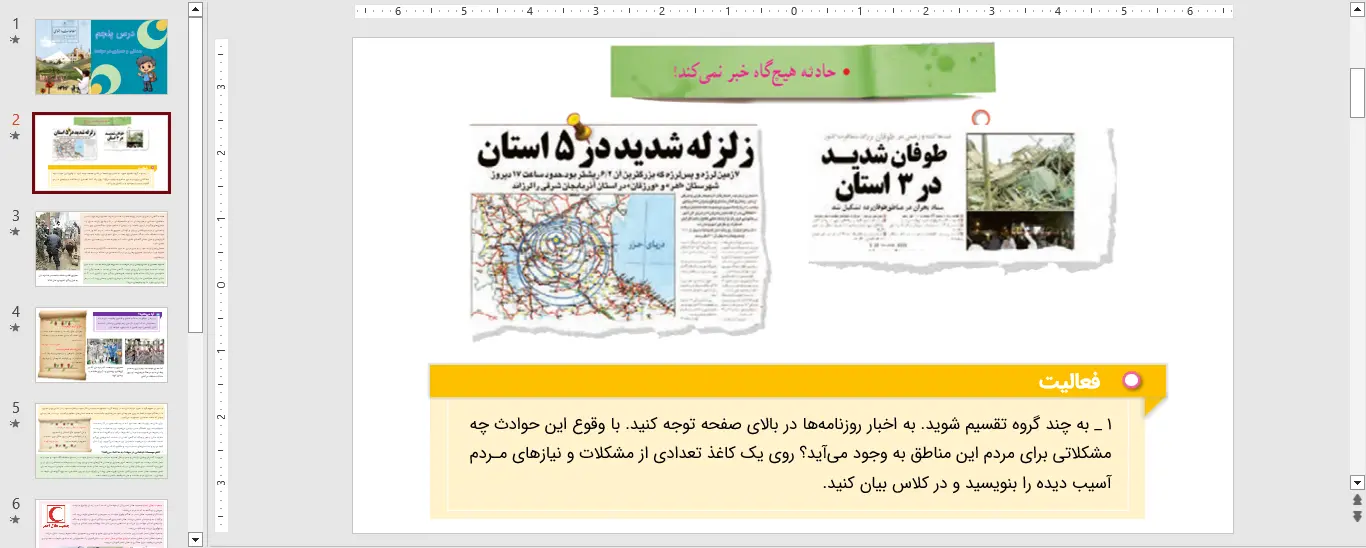Open slide 3 thumbnail

click(101, 249)
